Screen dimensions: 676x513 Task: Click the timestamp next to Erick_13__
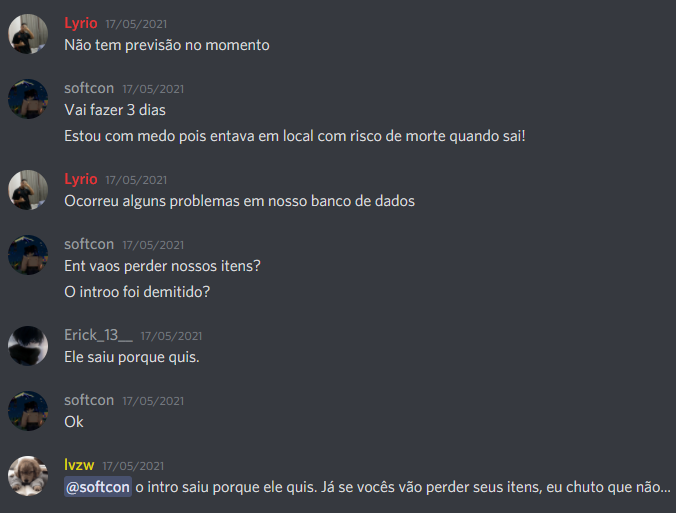(172, 336)
